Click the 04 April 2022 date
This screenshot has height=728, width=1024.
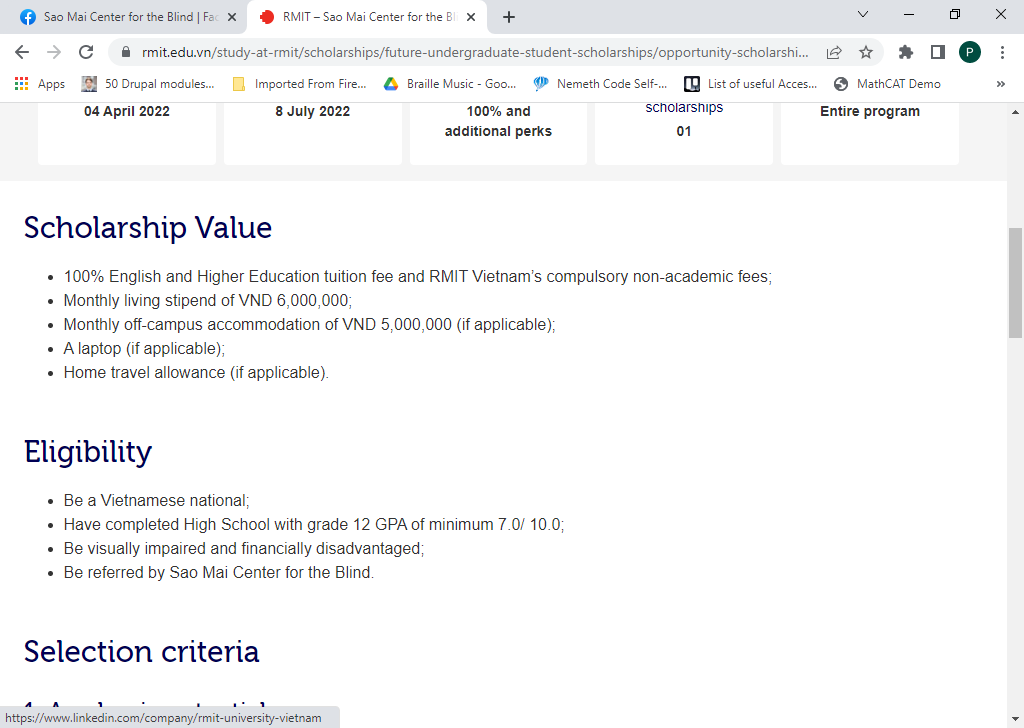click(127, 112)
